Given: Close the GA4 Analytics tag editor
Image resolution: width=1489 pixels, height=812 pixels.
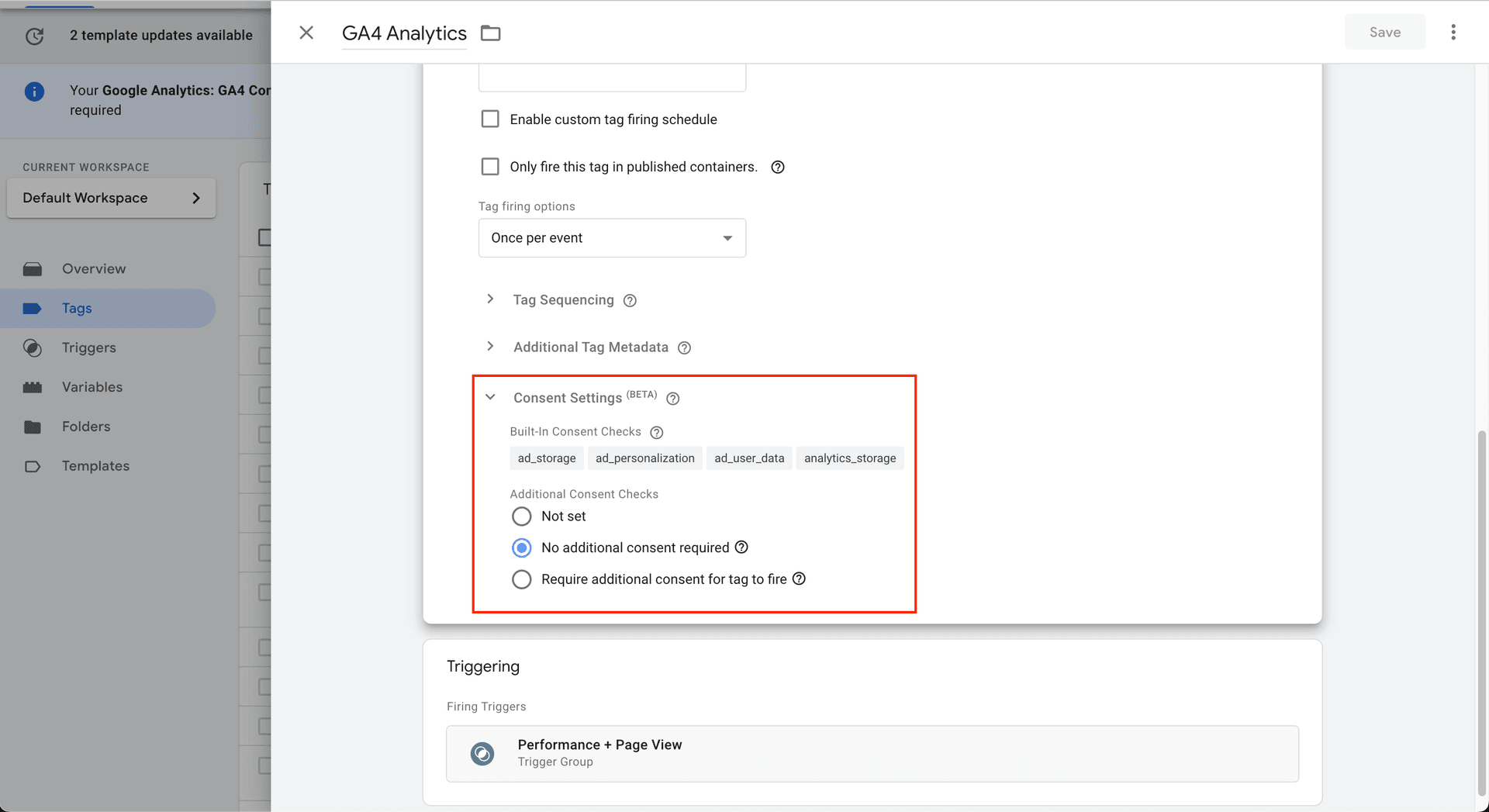Looking at the screenshot, I should [x=306, y=33].
